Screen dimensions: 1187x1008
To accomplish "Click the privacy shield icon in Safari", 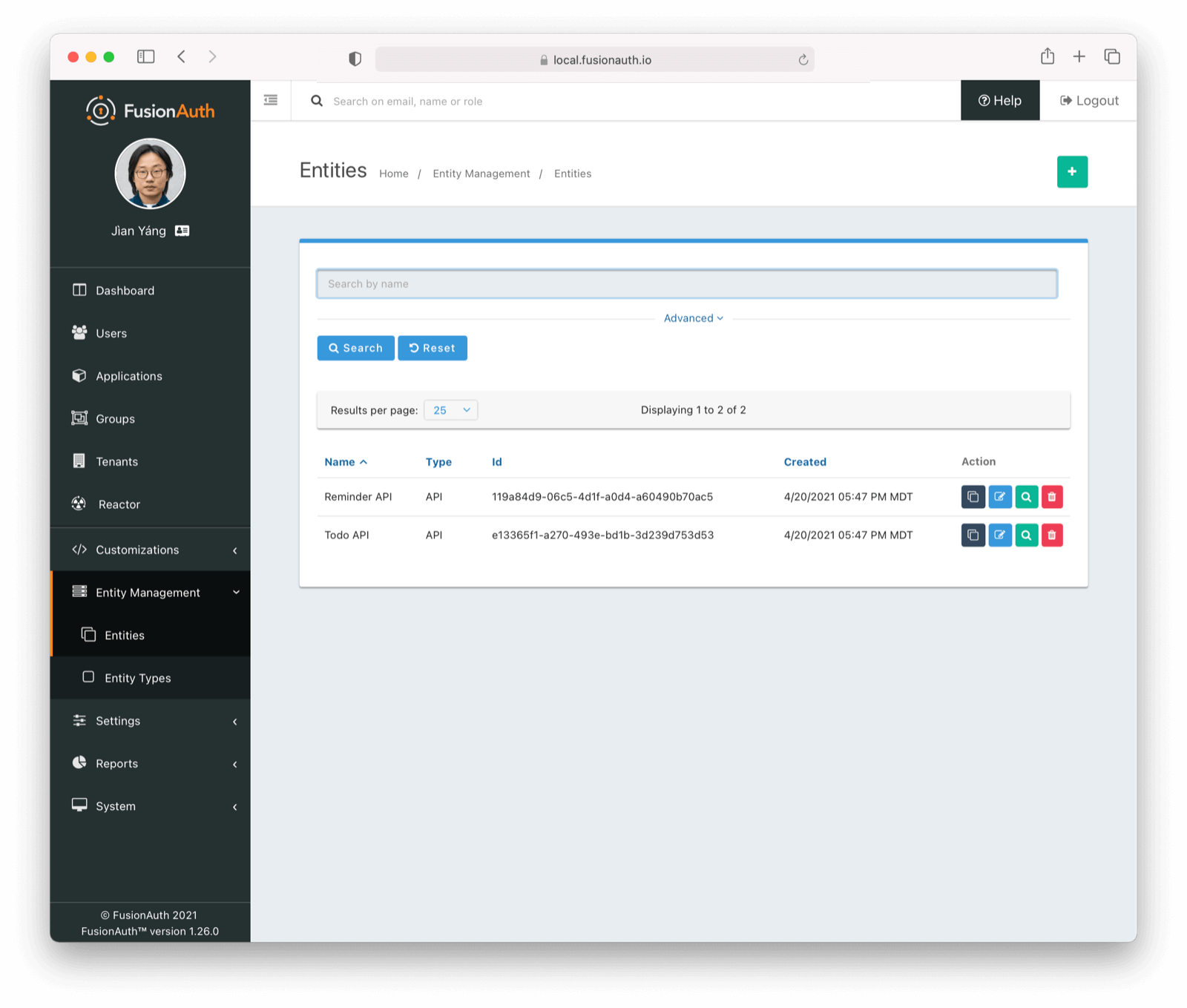I will pyautogui.click(x=355, y=59).
